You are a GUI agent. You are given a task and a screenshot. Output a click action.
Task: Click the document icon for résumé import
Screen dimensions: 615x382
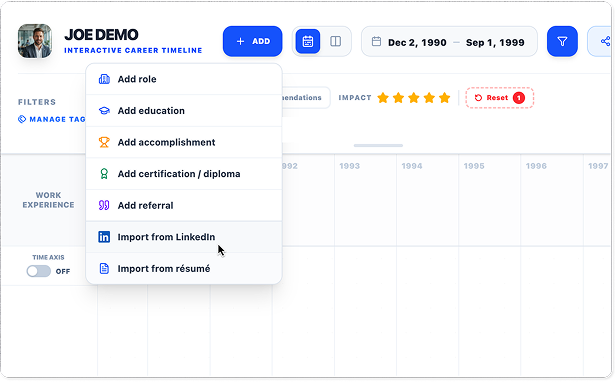(x=104, y=269)
